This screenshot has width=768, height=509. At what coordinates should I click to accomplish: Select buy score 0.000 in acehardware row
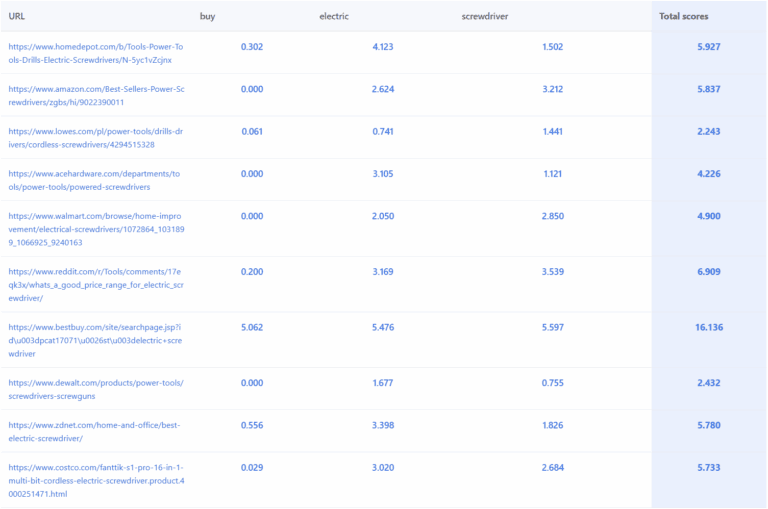coord(252,174)
